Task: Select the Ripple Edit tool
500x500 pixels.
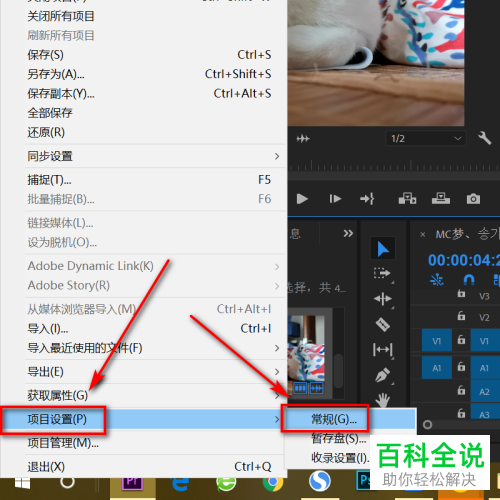Action: 383,299
